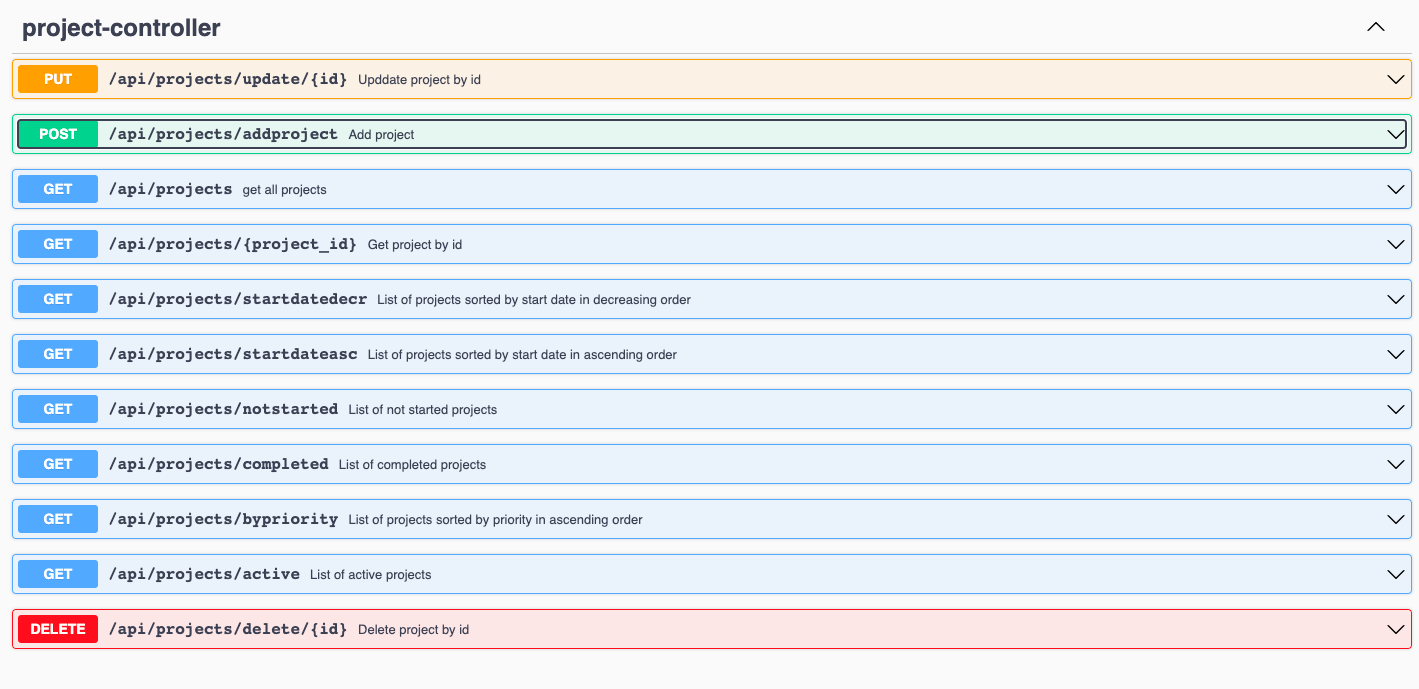Expand chevron on bypriority row
Viewport: 1419px width, 689px height.
1396,519
